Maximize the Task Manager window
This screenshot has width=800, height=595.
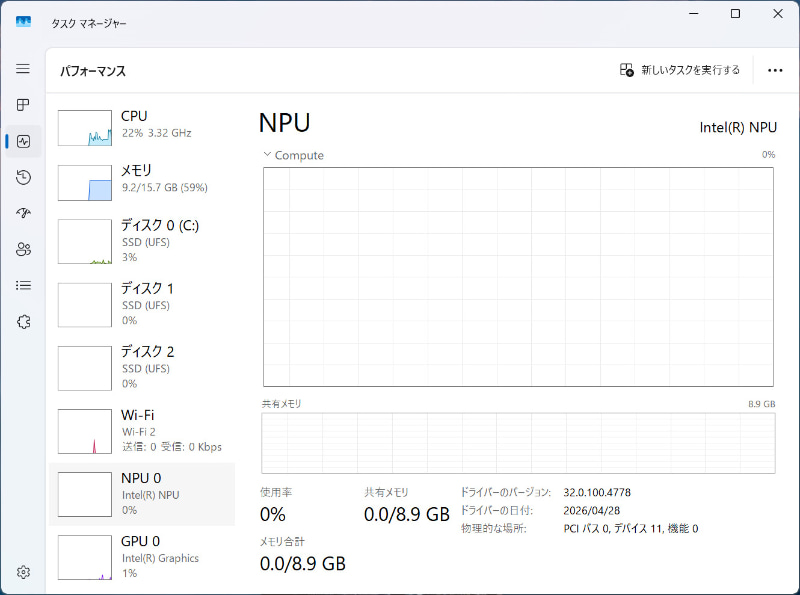[x=735, y=14]
